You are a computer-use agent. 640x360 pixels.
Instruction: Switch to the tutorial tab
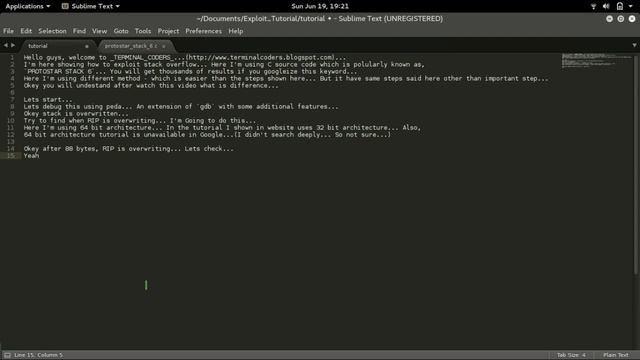tap(57, 46)
